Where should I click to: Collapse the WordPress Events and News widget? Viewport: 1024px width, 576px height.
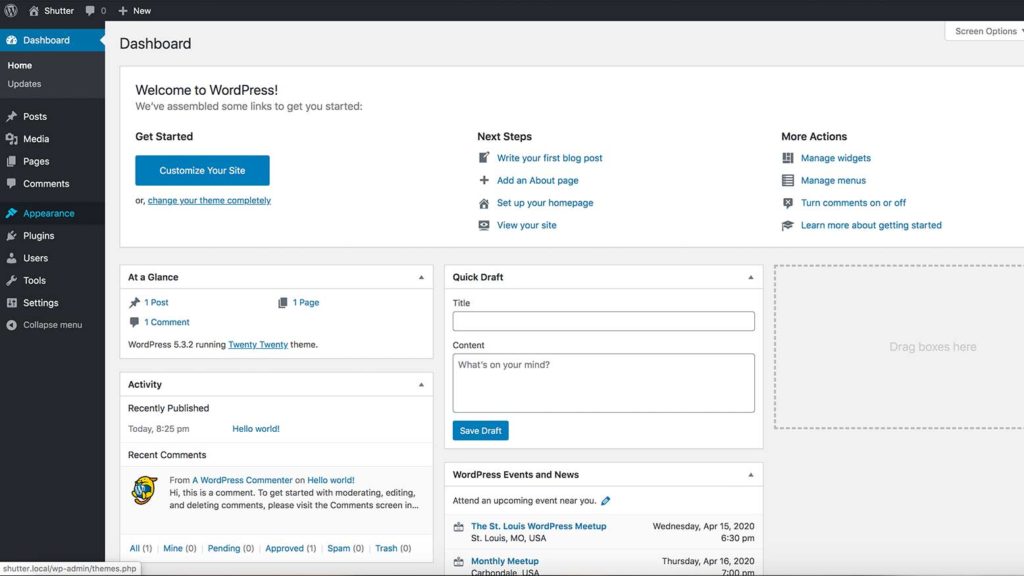tap(750, 475)
